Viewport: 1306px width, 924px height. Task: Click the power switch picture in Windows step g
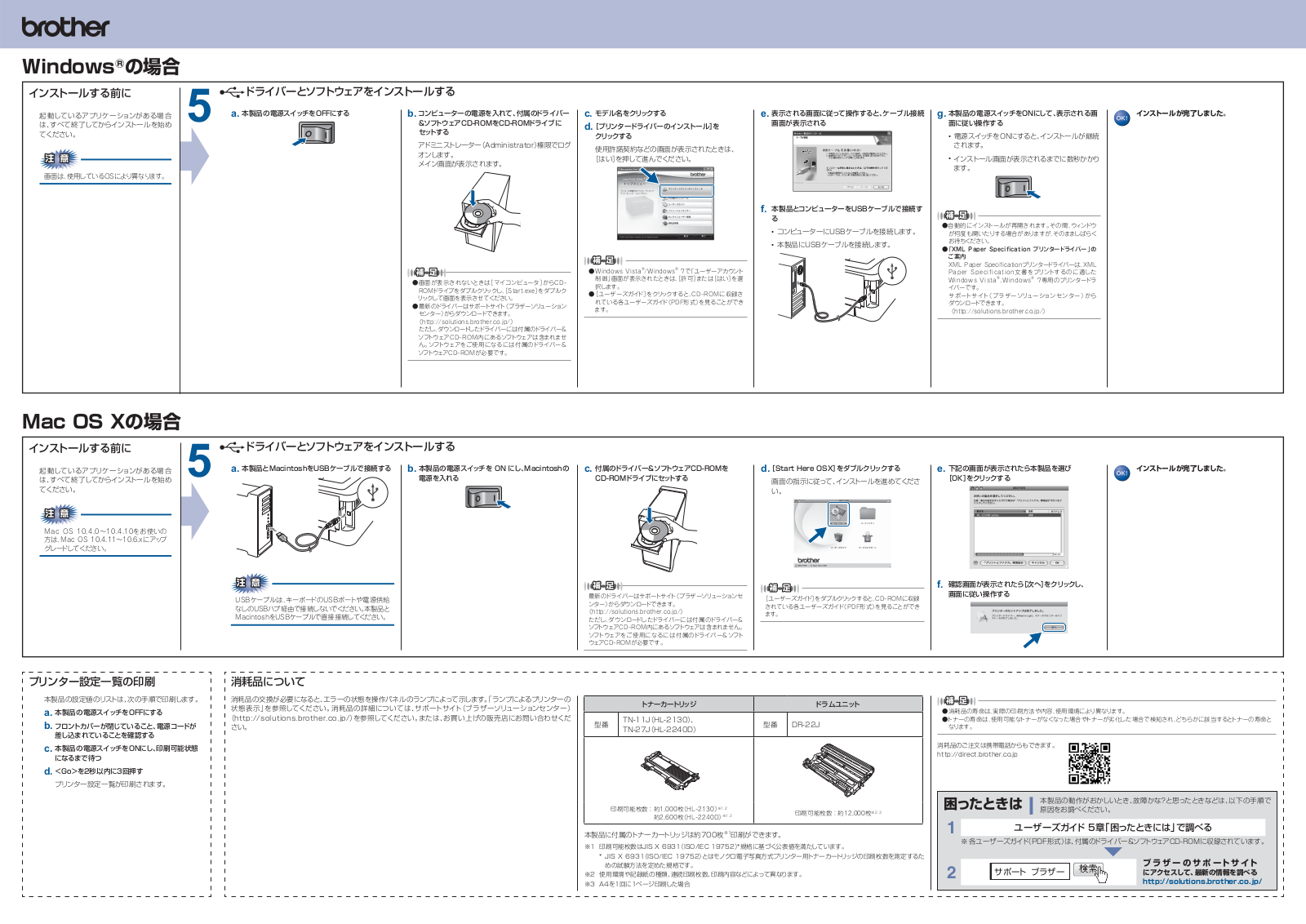(1018, 187)
